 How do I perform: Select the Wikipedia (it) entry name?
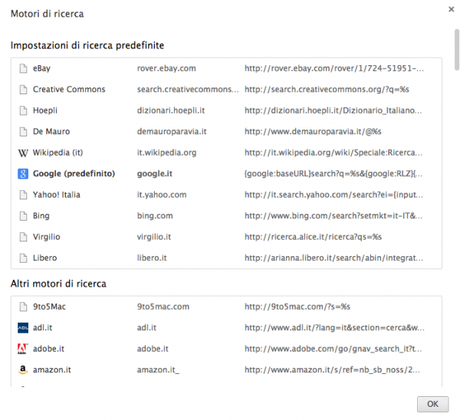pyautogui.click(x=58, y=153)
